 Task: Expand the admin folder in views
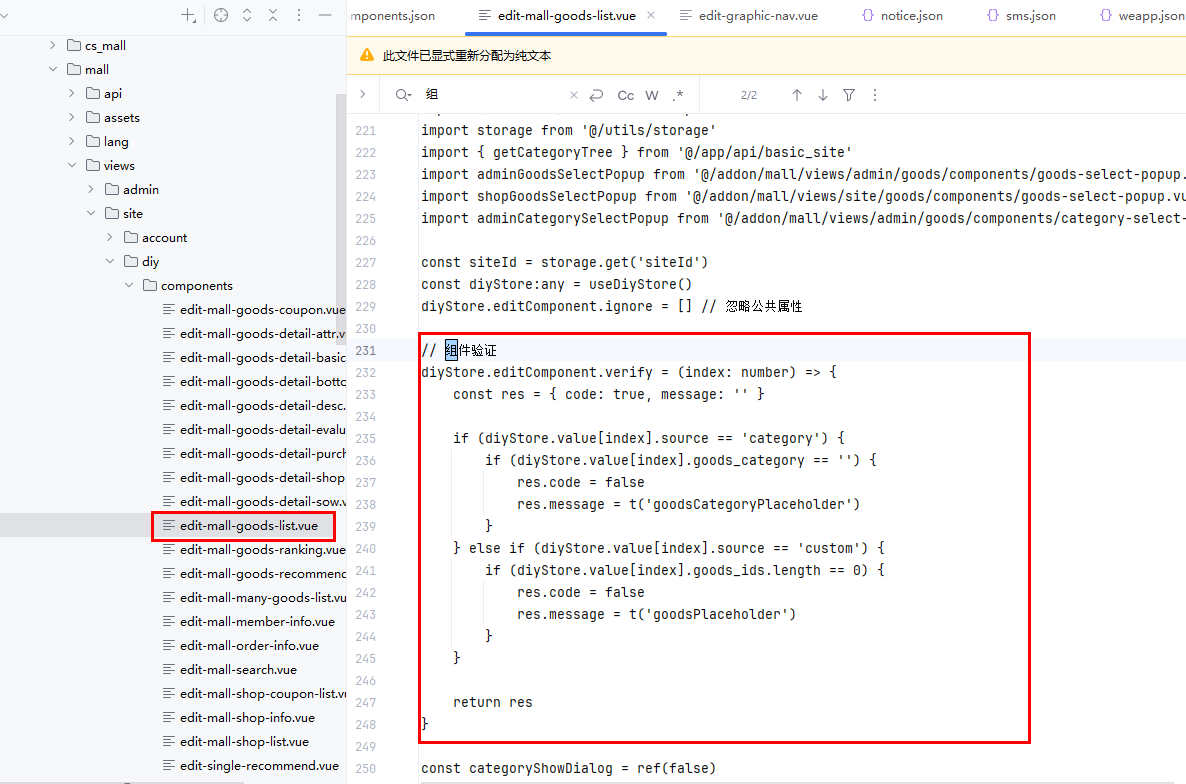91,190
